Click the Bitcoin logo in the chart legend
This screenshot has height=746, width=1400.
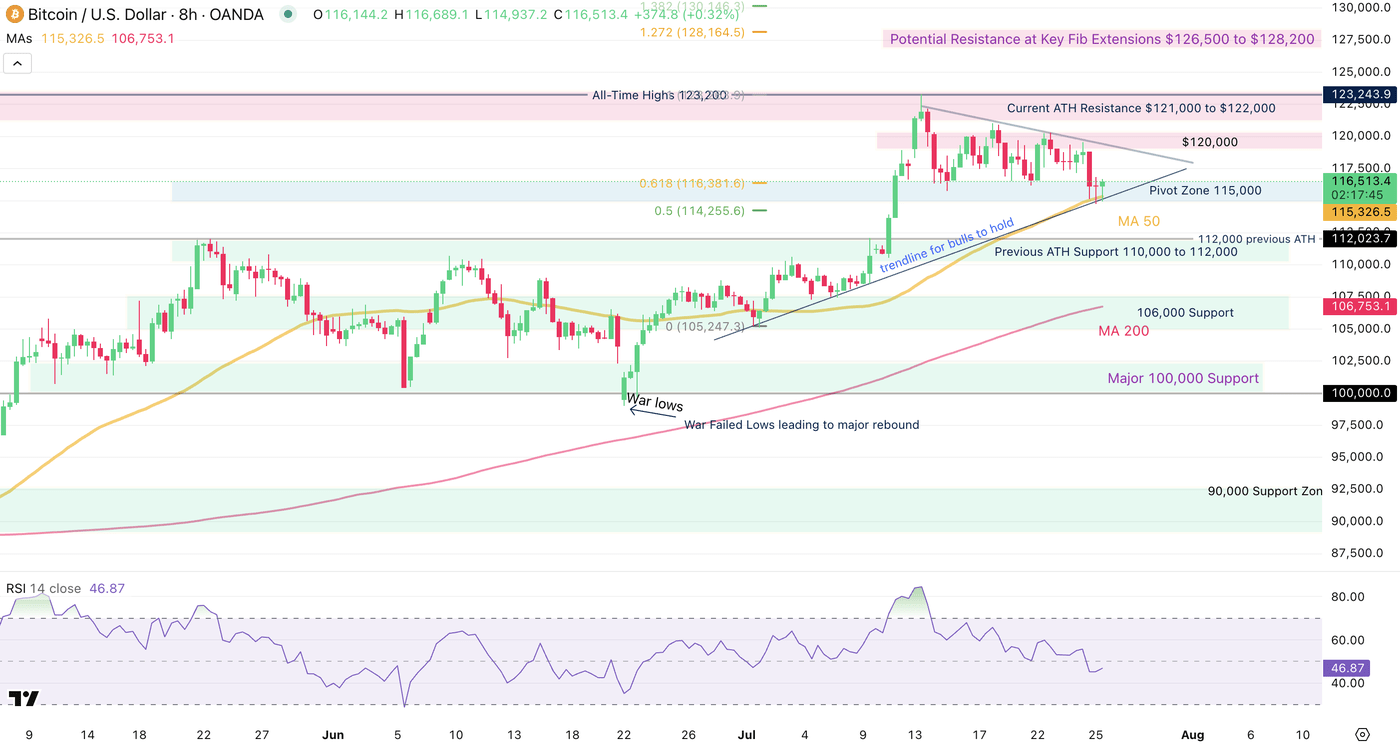(13, 14)
